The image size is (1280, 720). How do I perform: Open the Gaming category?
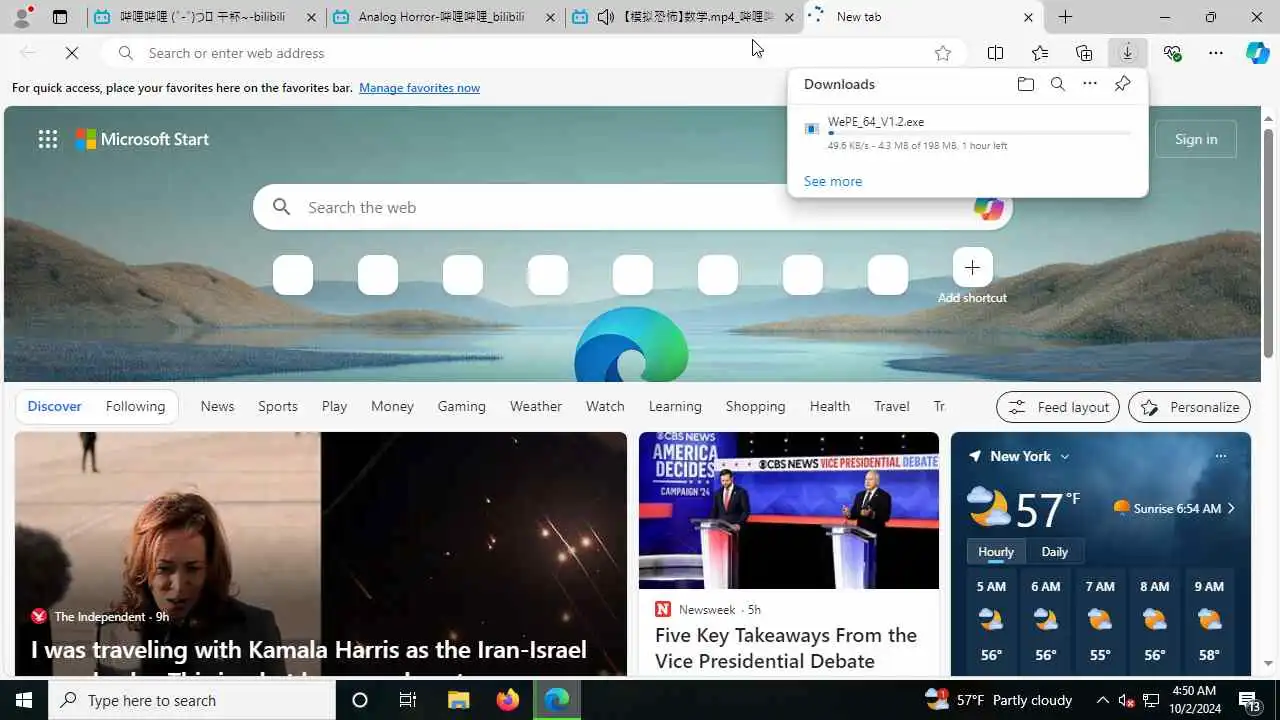pyautogui.click(x=461, y=406)
